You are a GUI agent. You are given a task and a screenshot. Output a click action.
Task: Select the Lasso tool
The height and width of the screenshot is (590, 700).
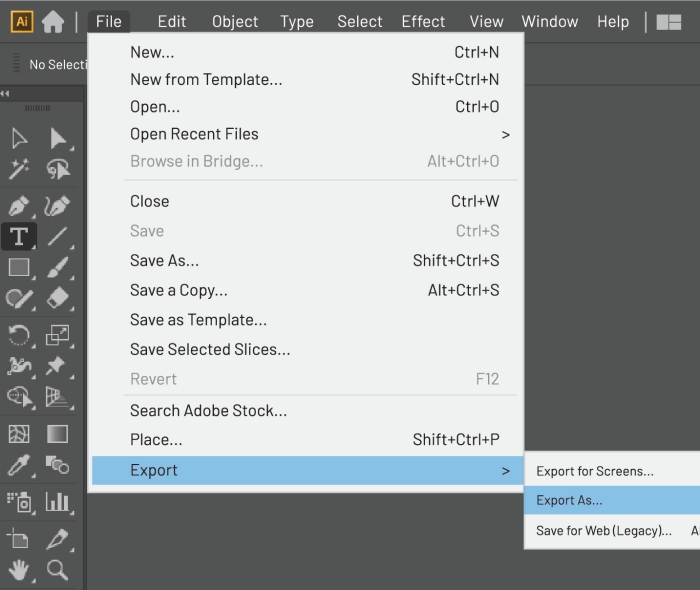pos(58,169)
